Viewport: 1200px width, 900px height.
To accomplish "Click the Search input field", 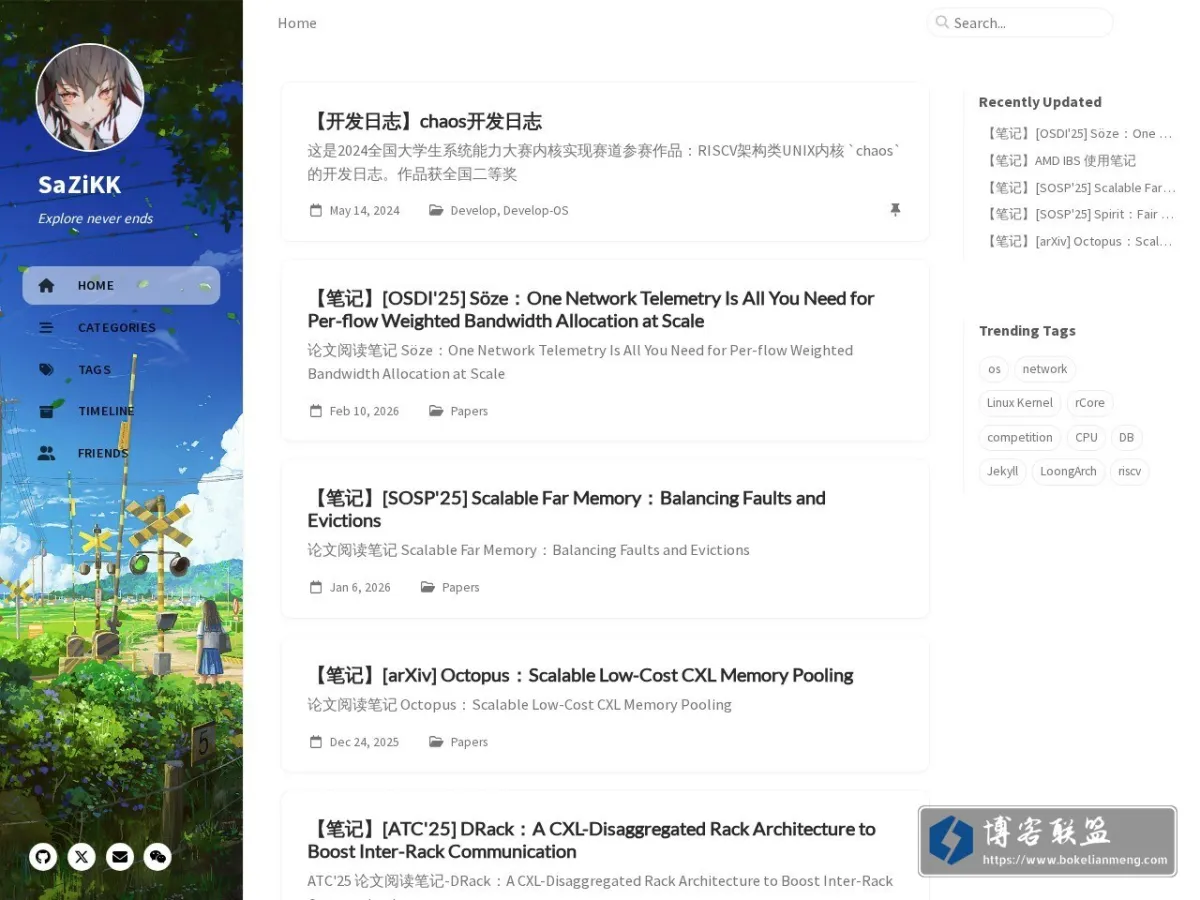I will click(1021, 22).
